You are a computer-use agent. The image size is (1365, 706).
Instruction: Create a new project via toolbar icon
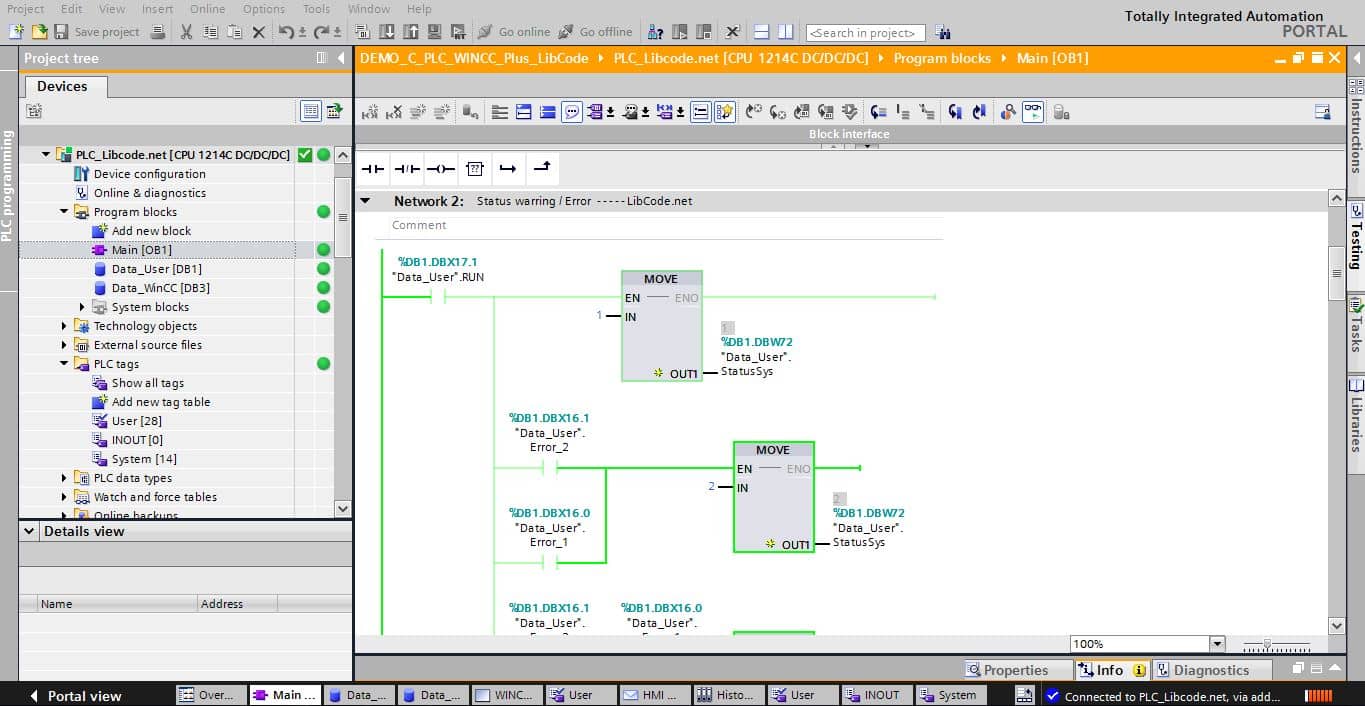tap(16, 32)
